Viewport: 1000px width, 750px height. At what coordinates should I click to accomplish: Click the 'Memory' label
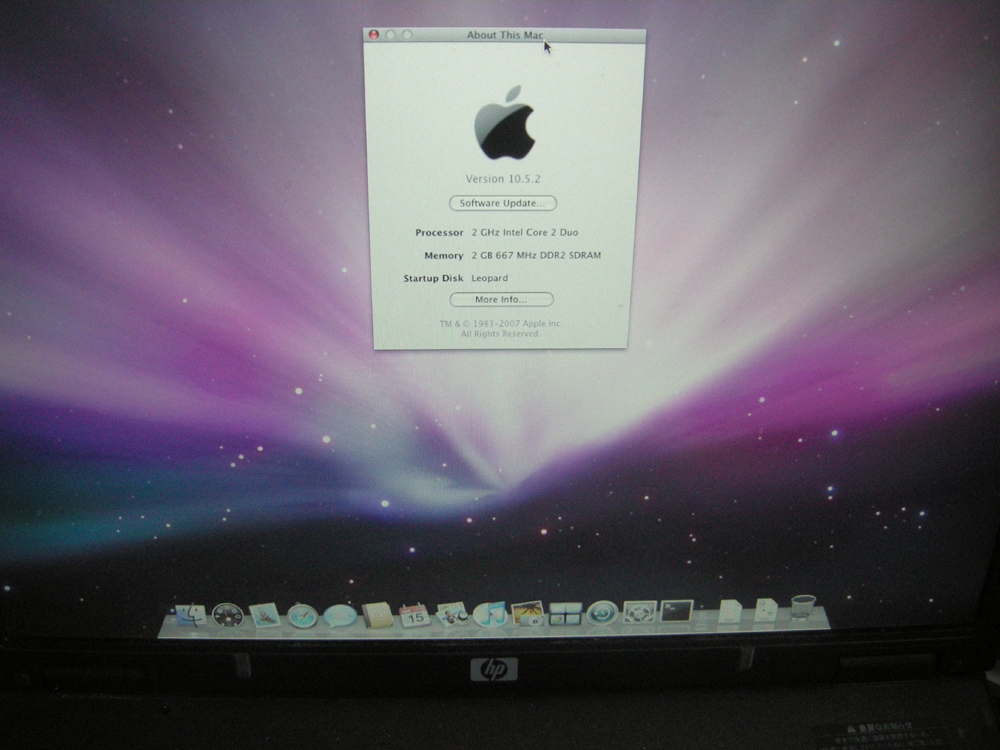[x=444, y=256]
